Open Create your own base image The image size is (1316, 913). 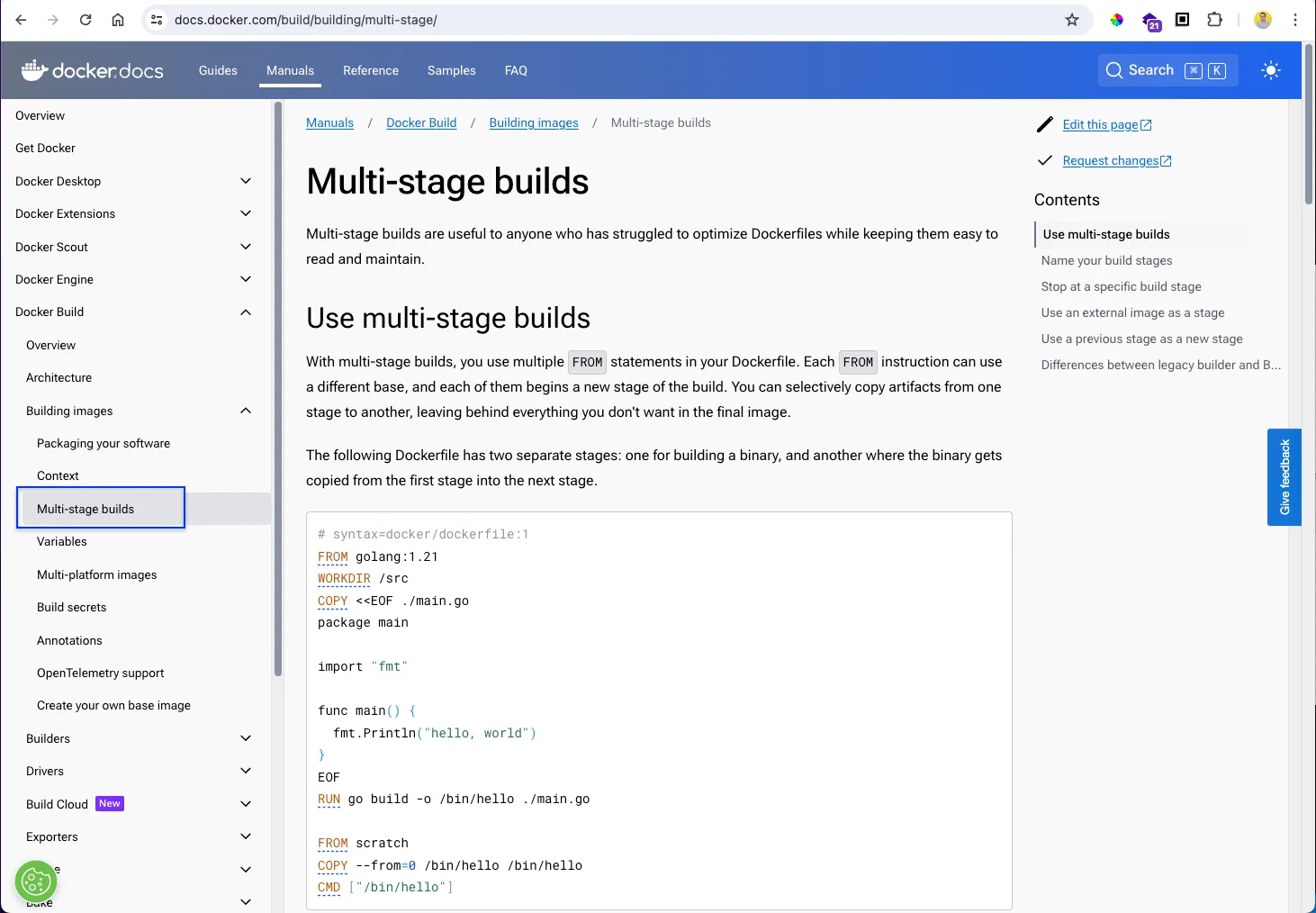(113, 705)
